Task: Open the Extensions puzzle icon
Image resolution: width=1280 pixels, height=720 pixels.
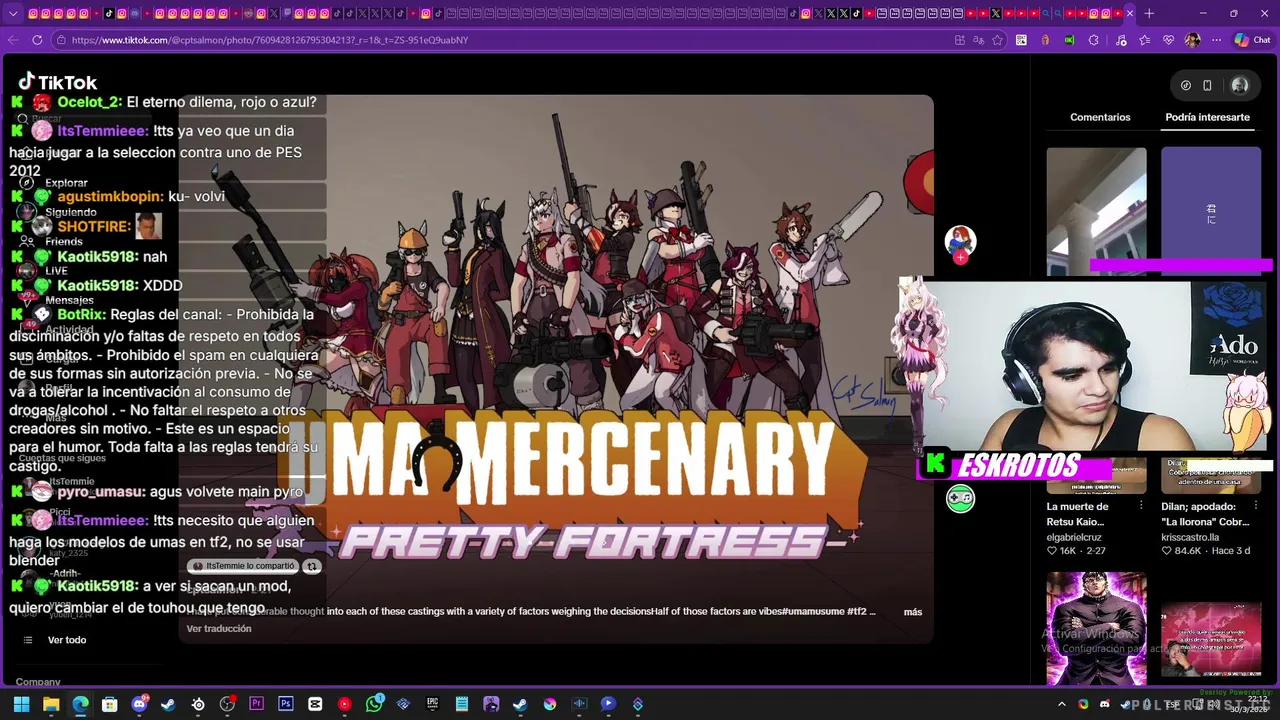Action: [1094, 40]
